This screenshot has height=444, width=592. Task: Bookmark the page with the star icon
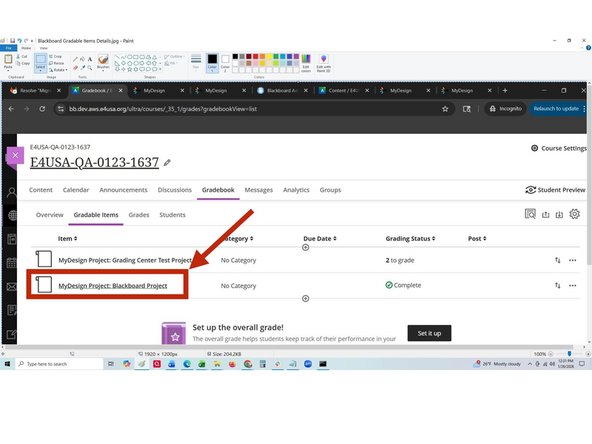[445, 109]
